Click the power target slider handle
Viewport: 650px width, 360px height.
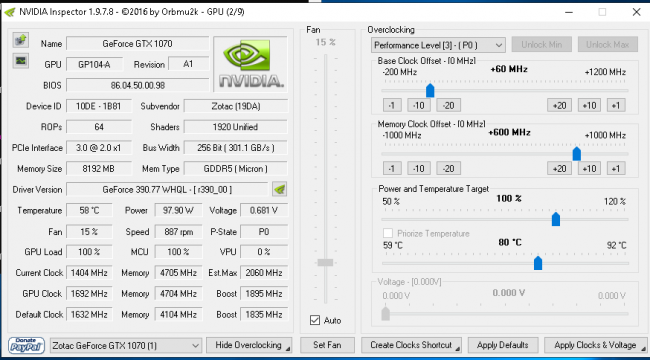coord(556,219)
